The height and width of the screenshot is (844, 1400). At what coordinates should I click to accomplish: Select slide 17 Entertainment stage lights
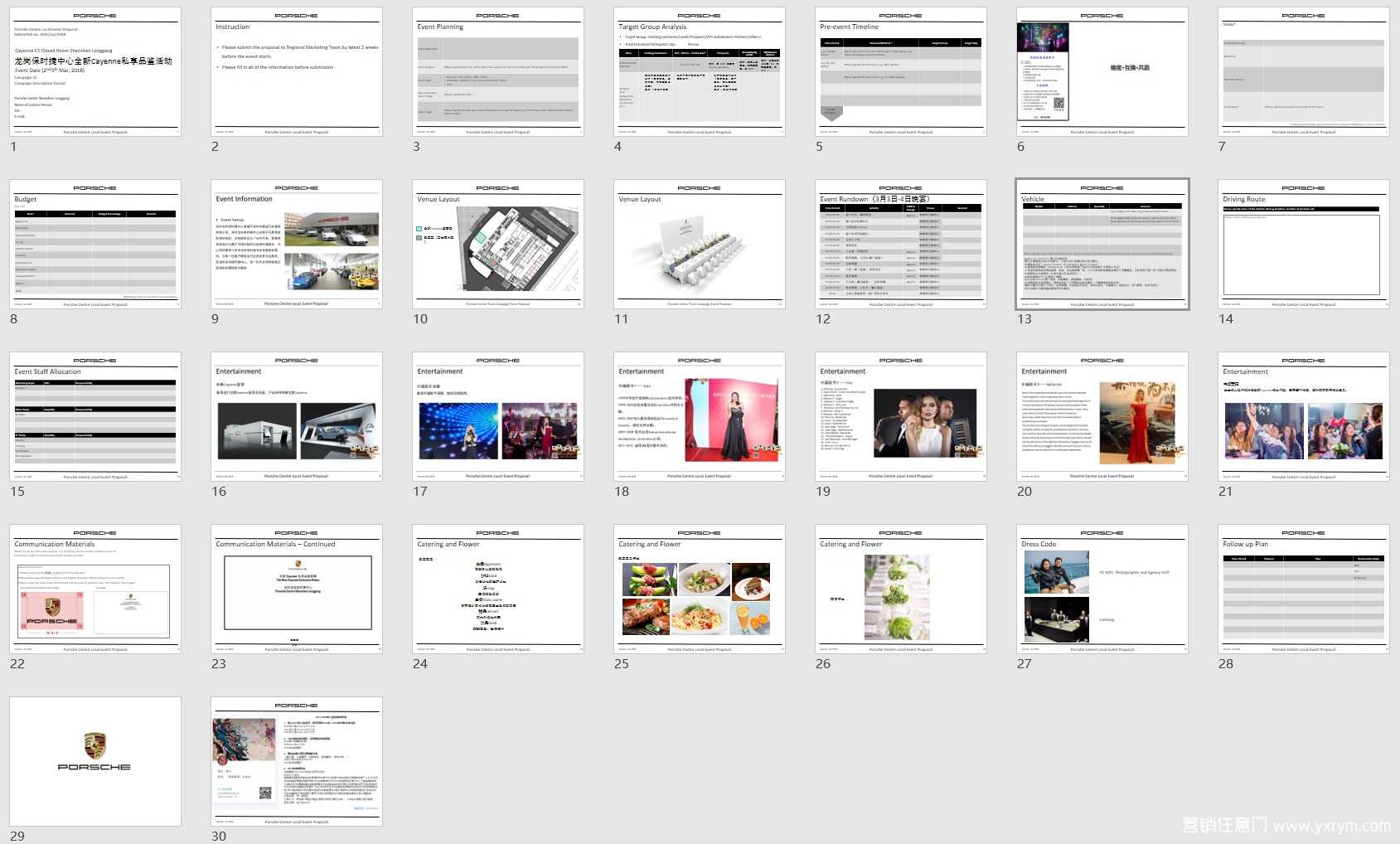tap(498, 417)
